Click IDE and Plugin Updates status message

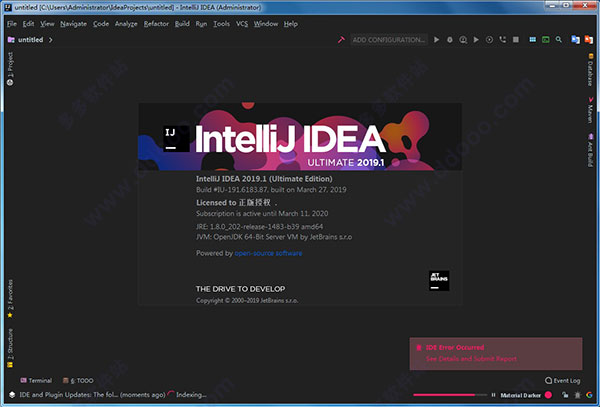[92, 395]
